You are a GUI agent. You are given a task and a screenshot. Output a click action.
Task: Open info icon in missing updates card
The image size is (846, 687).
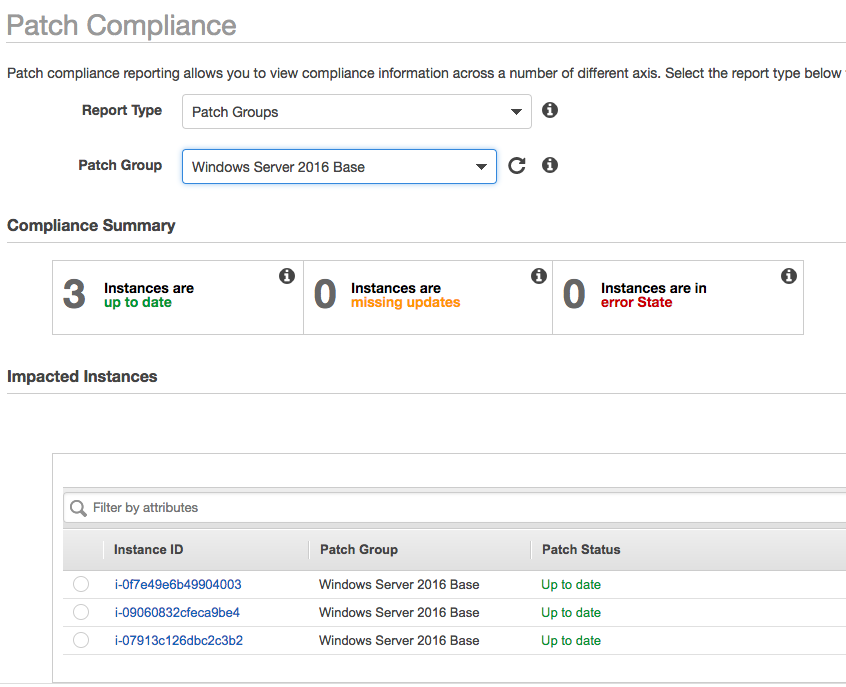[x=538, y=276]
